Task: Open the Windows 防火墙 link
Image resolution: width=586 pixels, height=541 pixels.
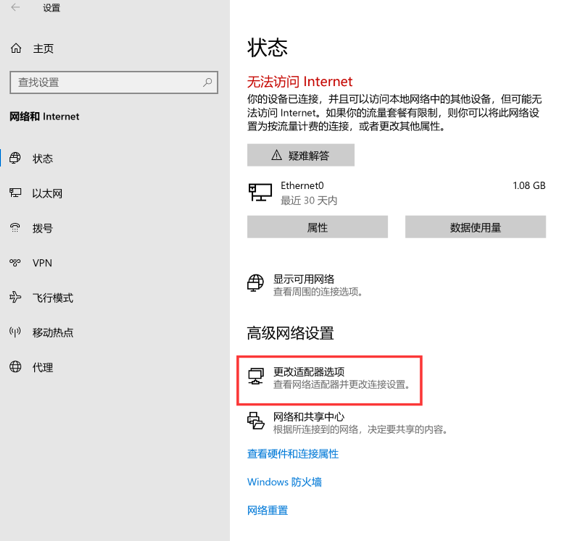Action: click(x=284, y=482)
